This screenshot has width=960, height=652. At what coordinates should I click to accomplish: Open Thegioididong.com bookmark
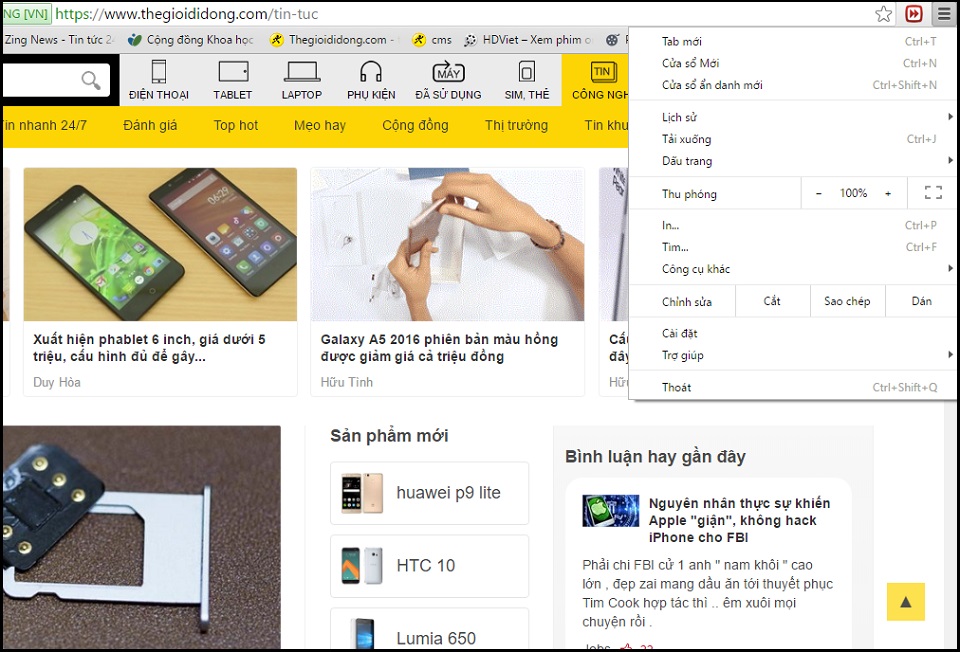(x=332, y=40)
